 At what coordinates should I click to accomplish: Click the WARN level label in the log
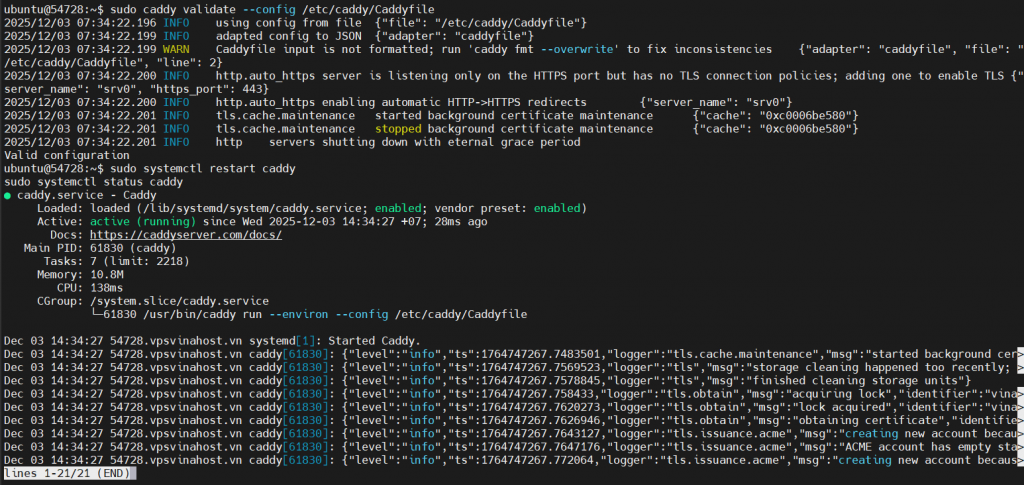tap(176, 49)
